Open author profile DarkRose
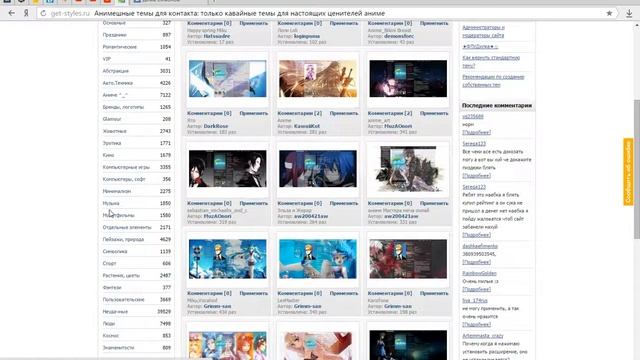 216,127
